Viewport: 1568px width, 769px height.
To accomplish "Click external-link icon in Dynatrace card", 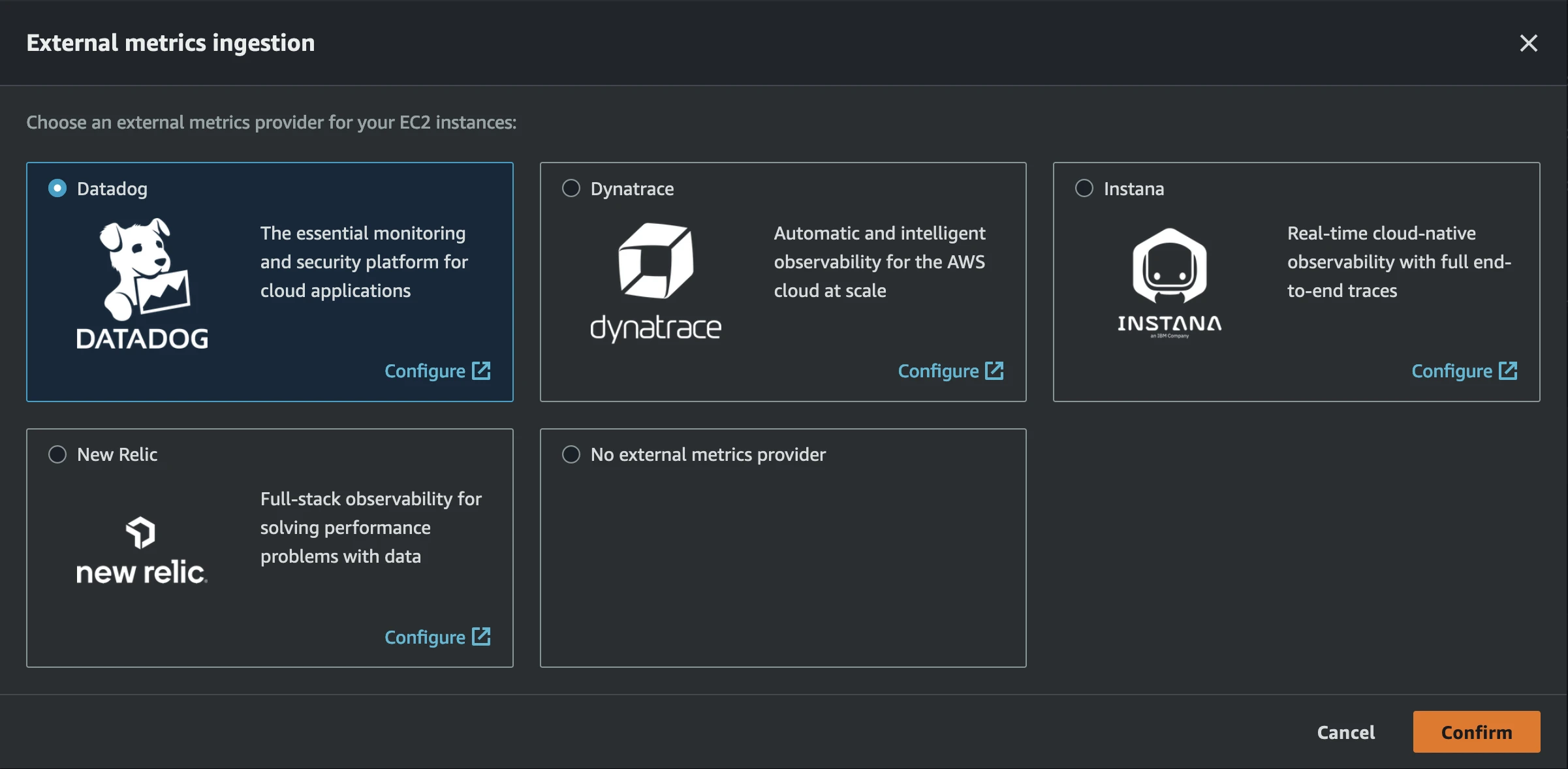I will (x=995, y=371).
